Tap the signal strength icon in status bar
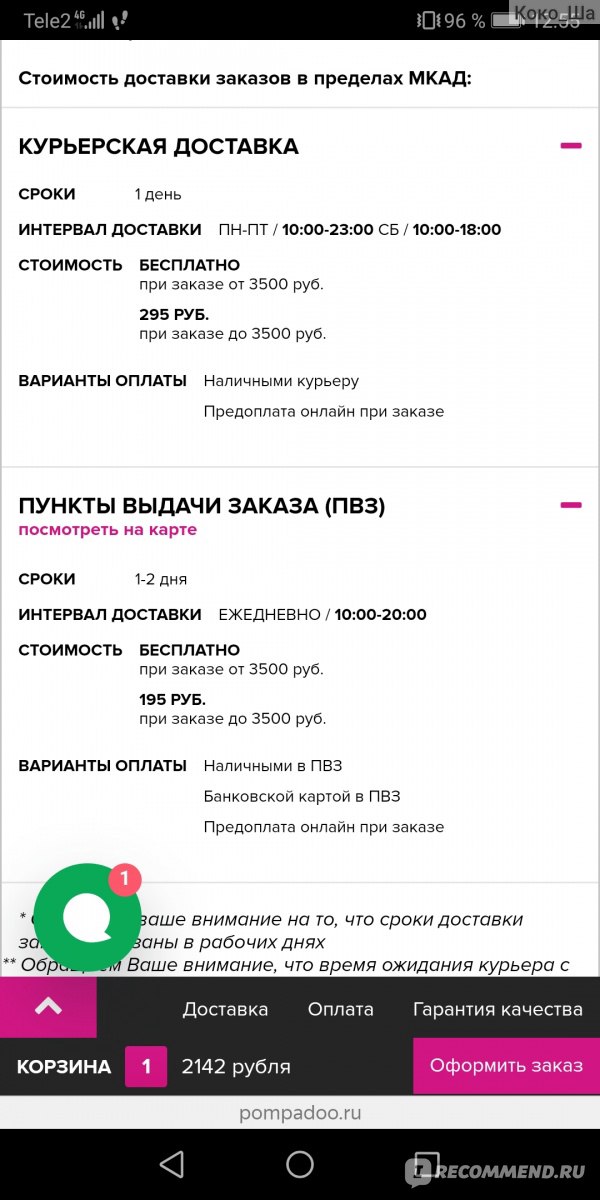Screen dimensions: 600x1200 (x=92, y=20)
